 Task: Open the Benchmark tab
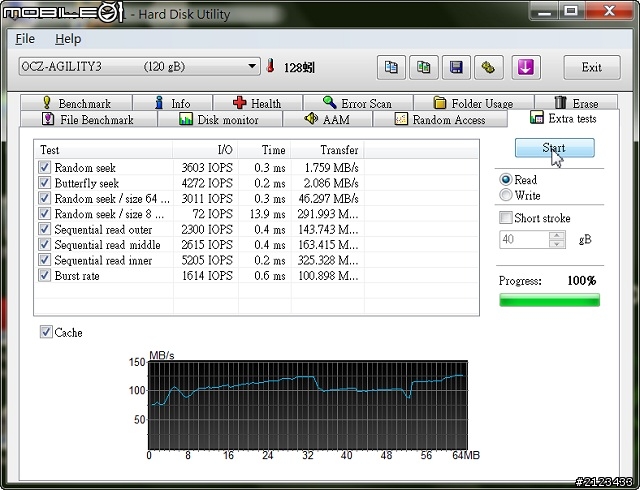tap(76, 103)
